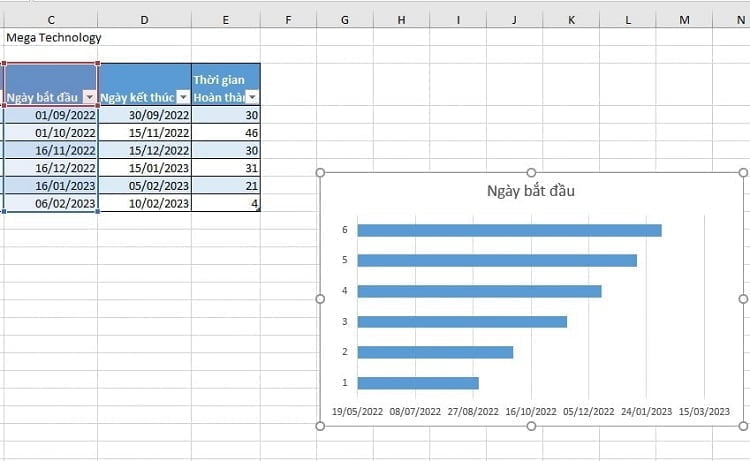Select start date cell 06/02/2023
The width and height of the screenshot is (750, 461).
pyautogui.click(x=51, y=203)
